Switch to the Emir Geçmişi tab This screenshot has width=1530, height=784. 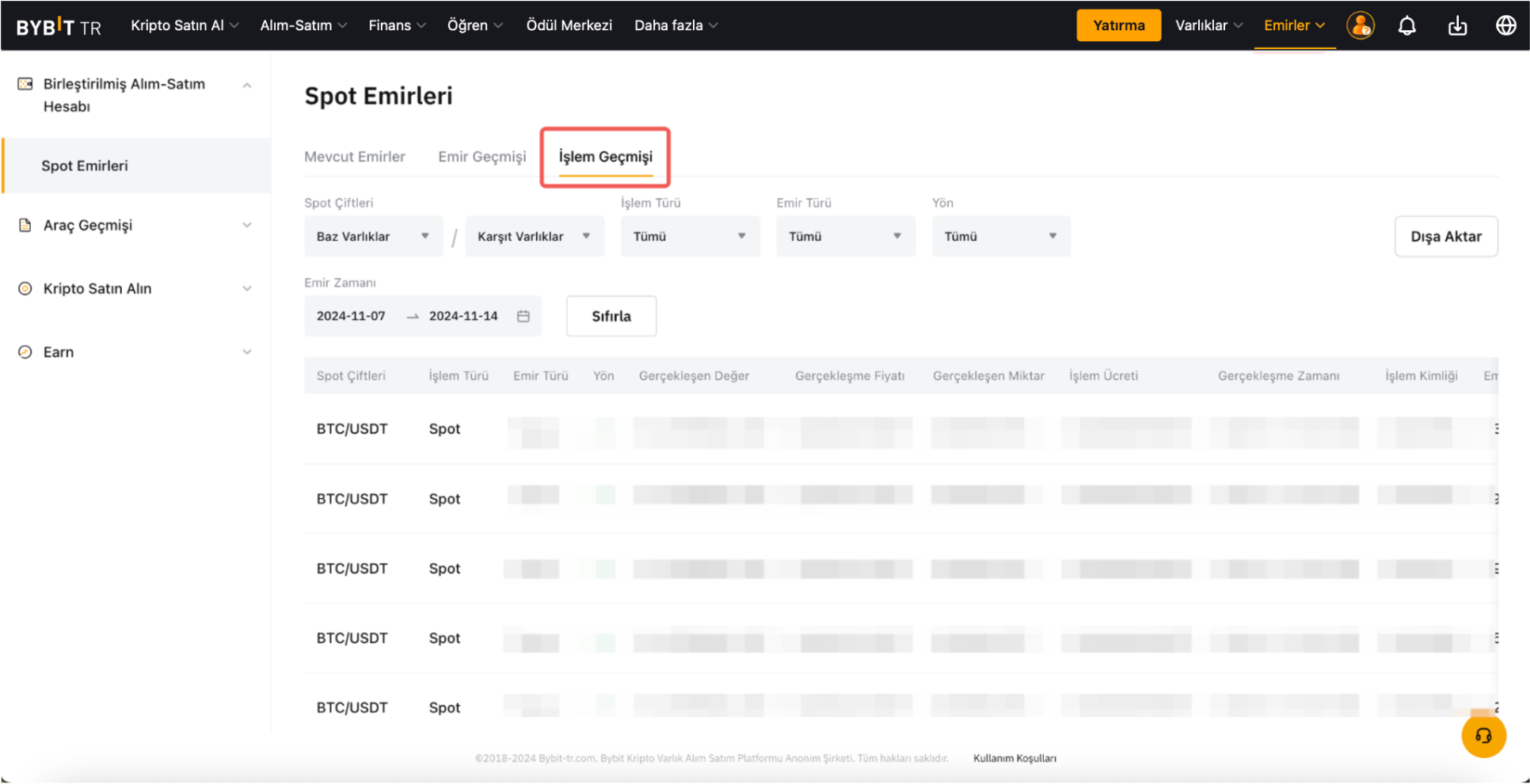click(481, 157)
